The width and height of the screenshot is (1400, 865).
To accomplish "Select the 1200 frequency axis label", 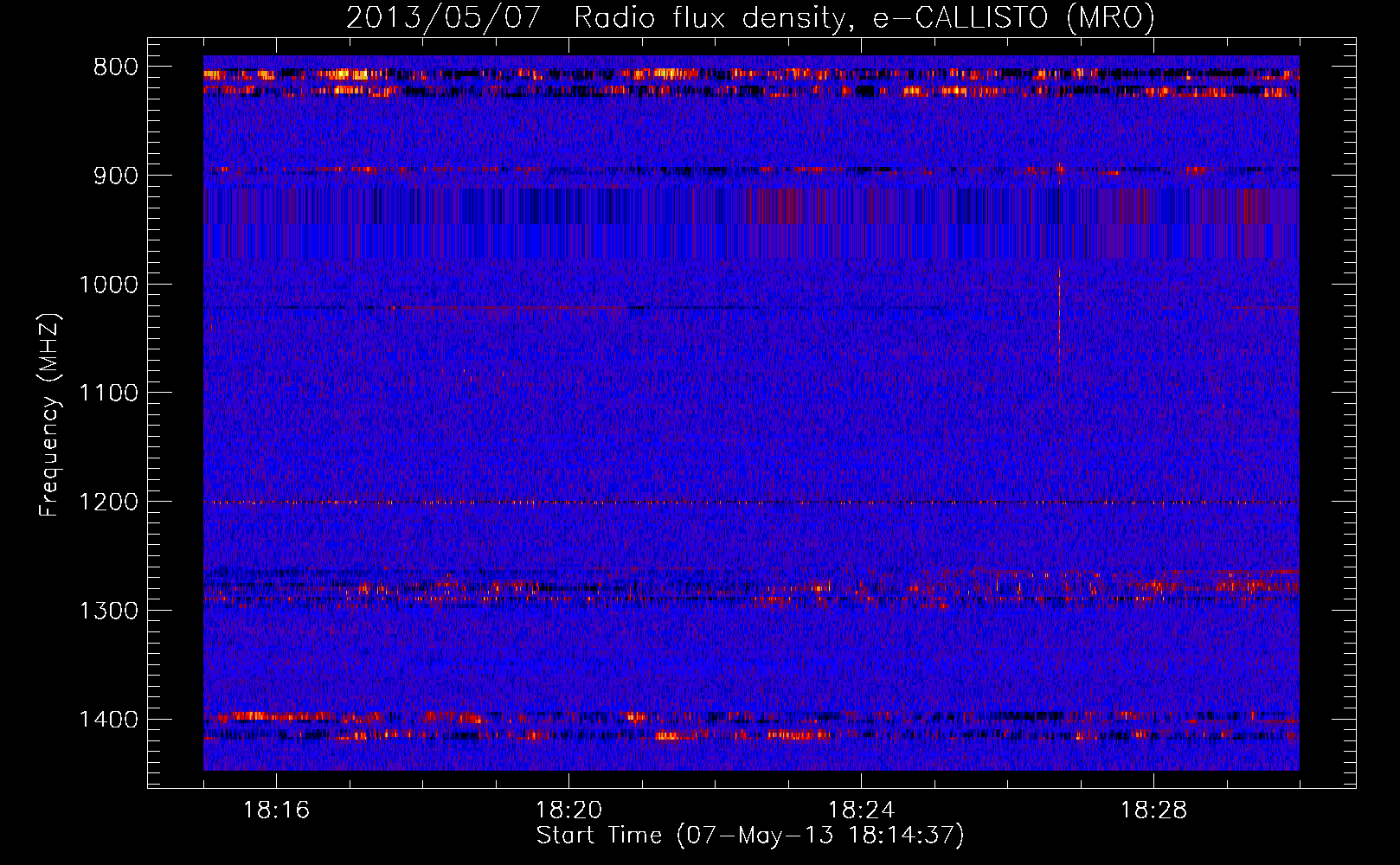I will 108,502.
